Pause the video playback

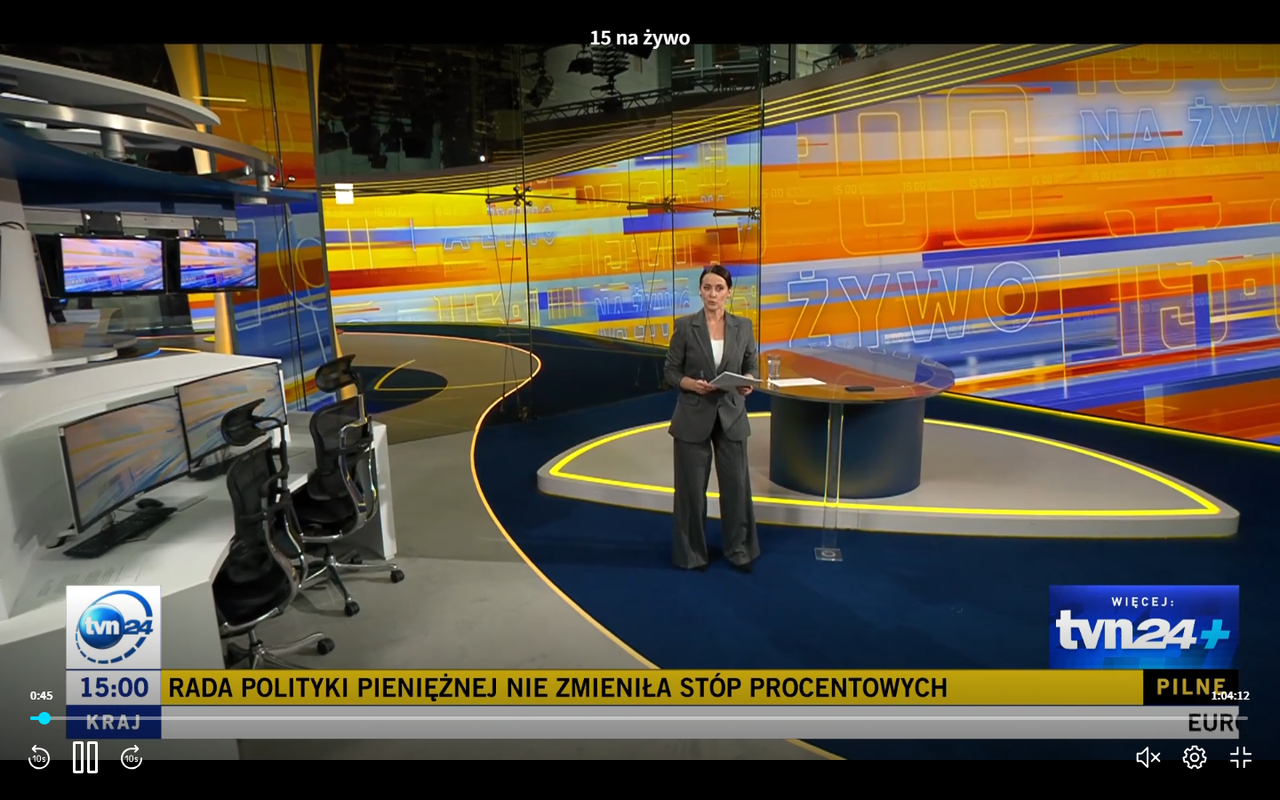point(85,757)
